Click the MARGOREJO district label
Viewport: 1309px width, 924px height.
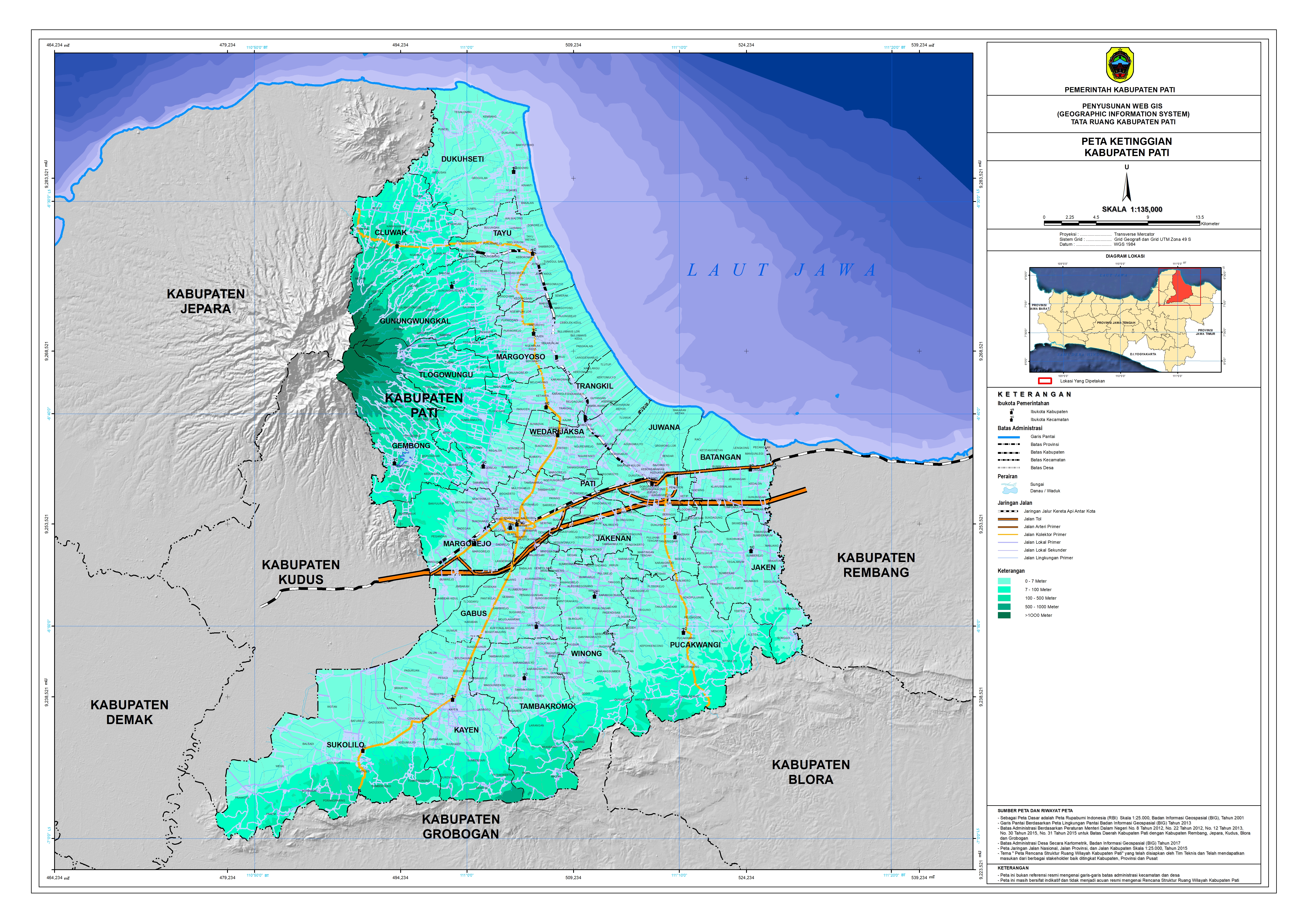467,544
